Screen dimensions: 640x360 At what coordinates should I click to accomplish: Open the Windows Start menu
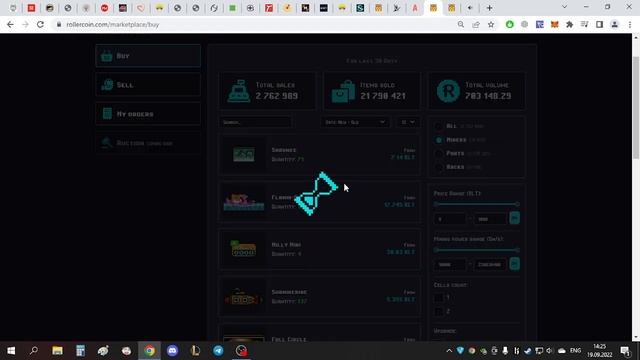pos(11,351)
